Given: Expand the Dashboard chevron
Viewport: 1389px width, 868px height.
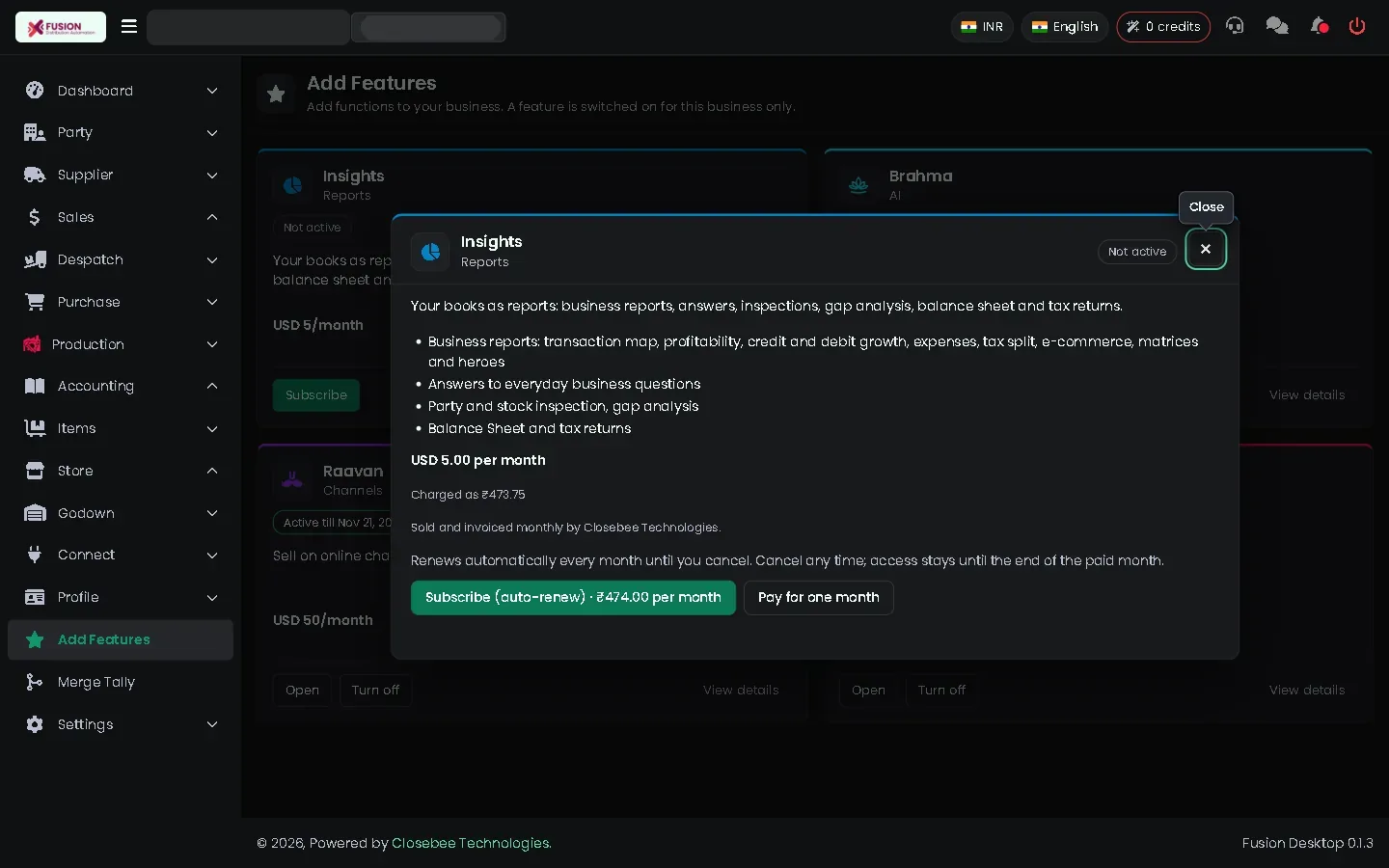Looking at the screenshot, I should click(x=212, y=91).
